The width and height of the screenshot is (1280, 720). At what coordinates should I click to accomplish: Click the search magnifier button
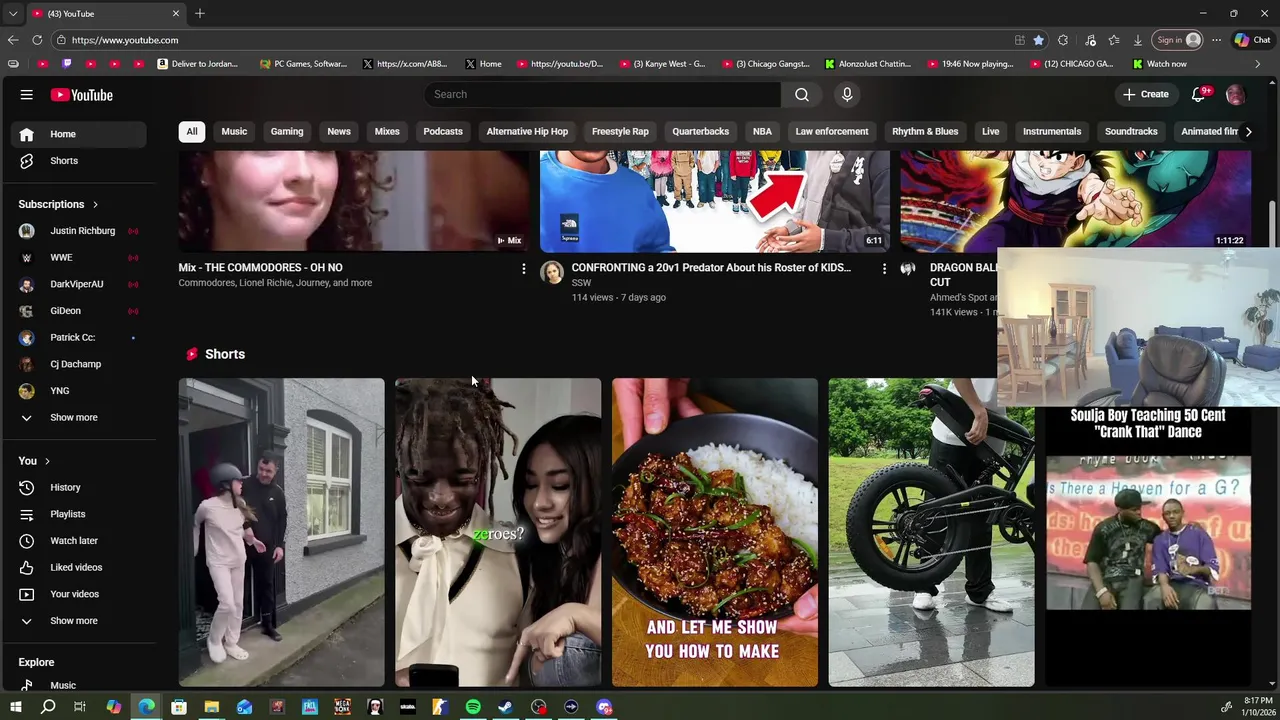tap(802, 94)
